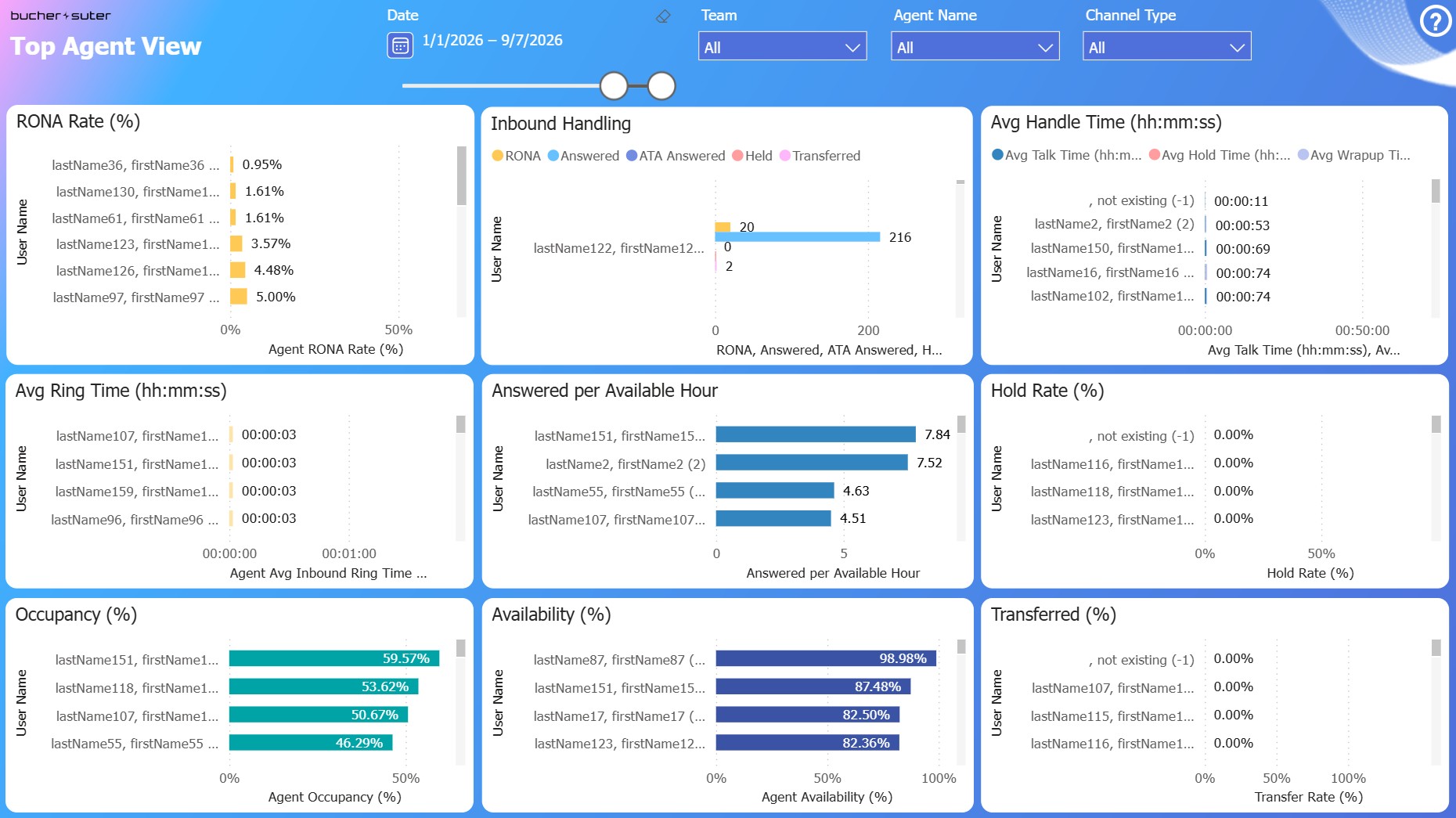This screenshot has width=1456, height=818.
Task: Select the Answered legend entry
Action: pyautogui.click(x=583, y=156)
